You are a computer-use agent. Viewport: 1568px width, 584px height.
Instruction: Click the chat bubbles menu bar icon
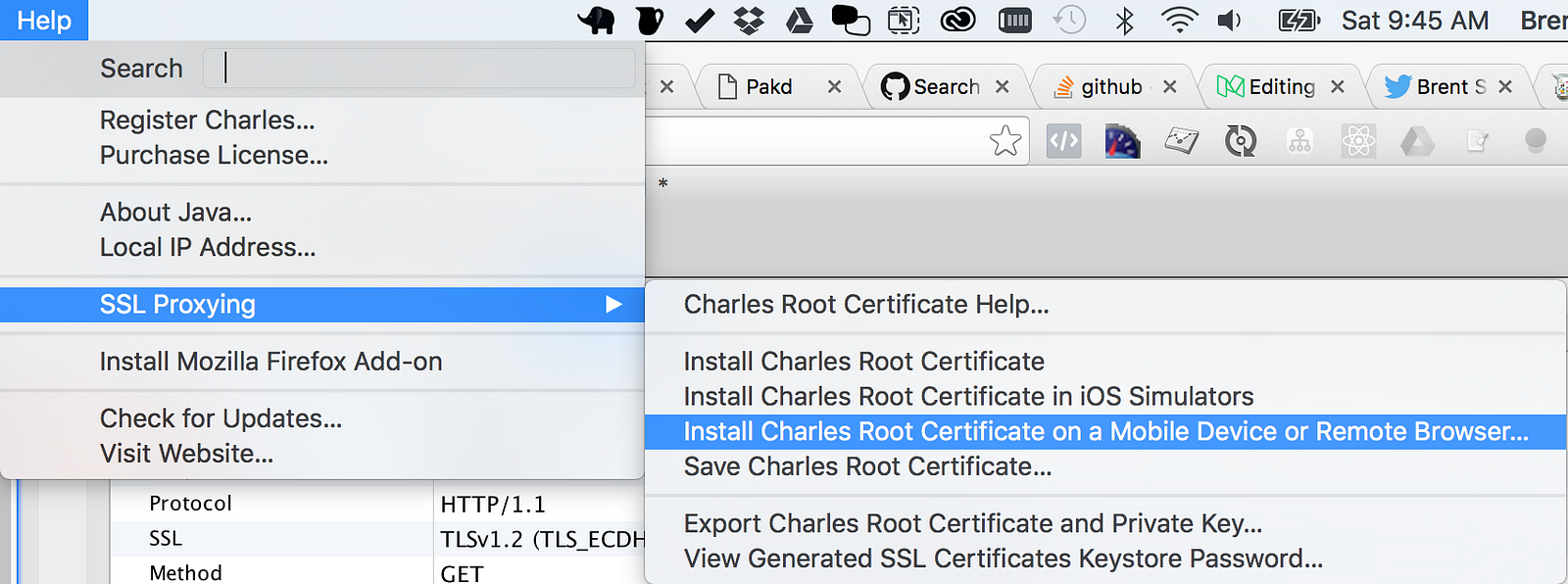click(850, 21)
